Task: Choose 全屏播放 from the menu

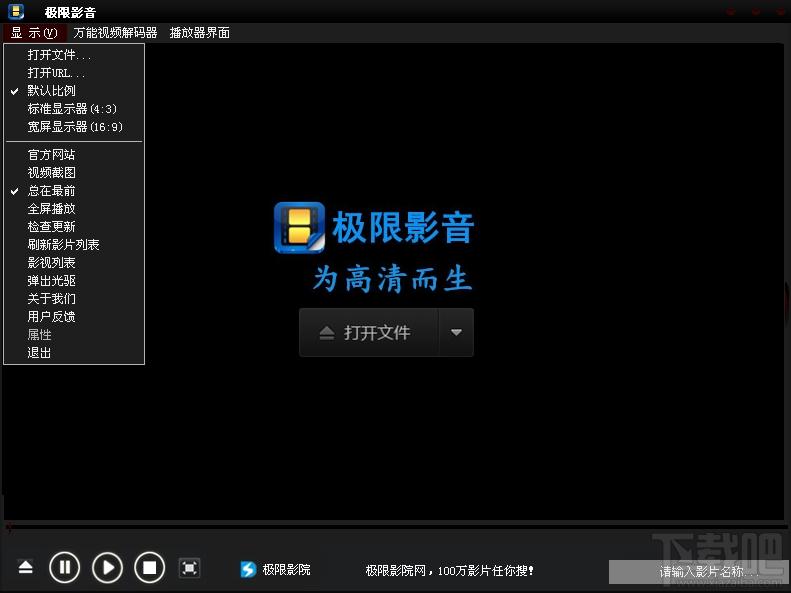Action: tap(74, 209)
